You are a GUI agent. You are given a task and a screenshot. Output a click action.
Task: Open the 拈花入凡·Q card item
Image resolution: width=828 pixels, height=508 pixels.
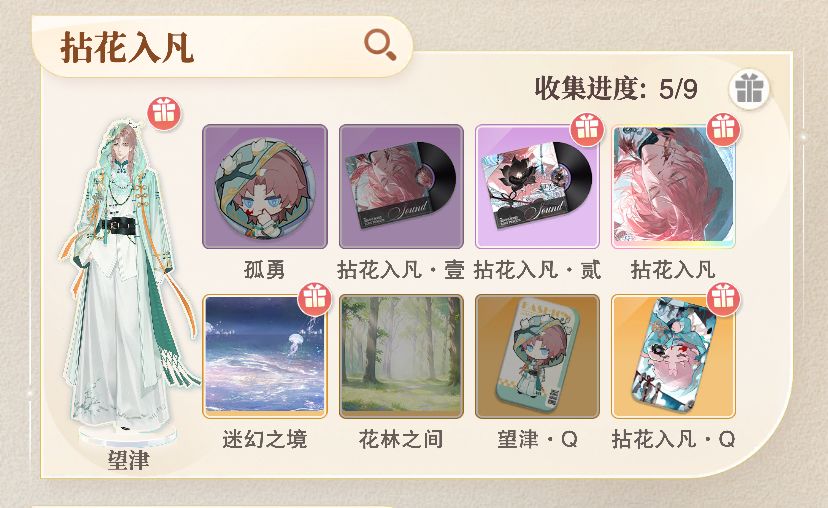pos(673,356)
